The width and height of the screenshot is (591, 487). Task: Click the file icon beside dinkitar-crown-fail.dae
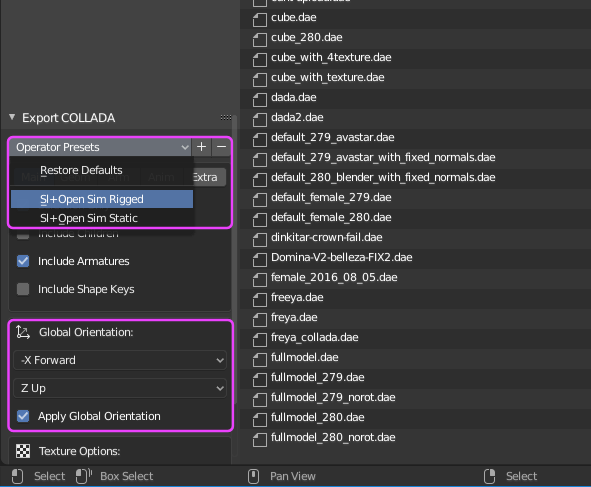[x=260, y=240]
